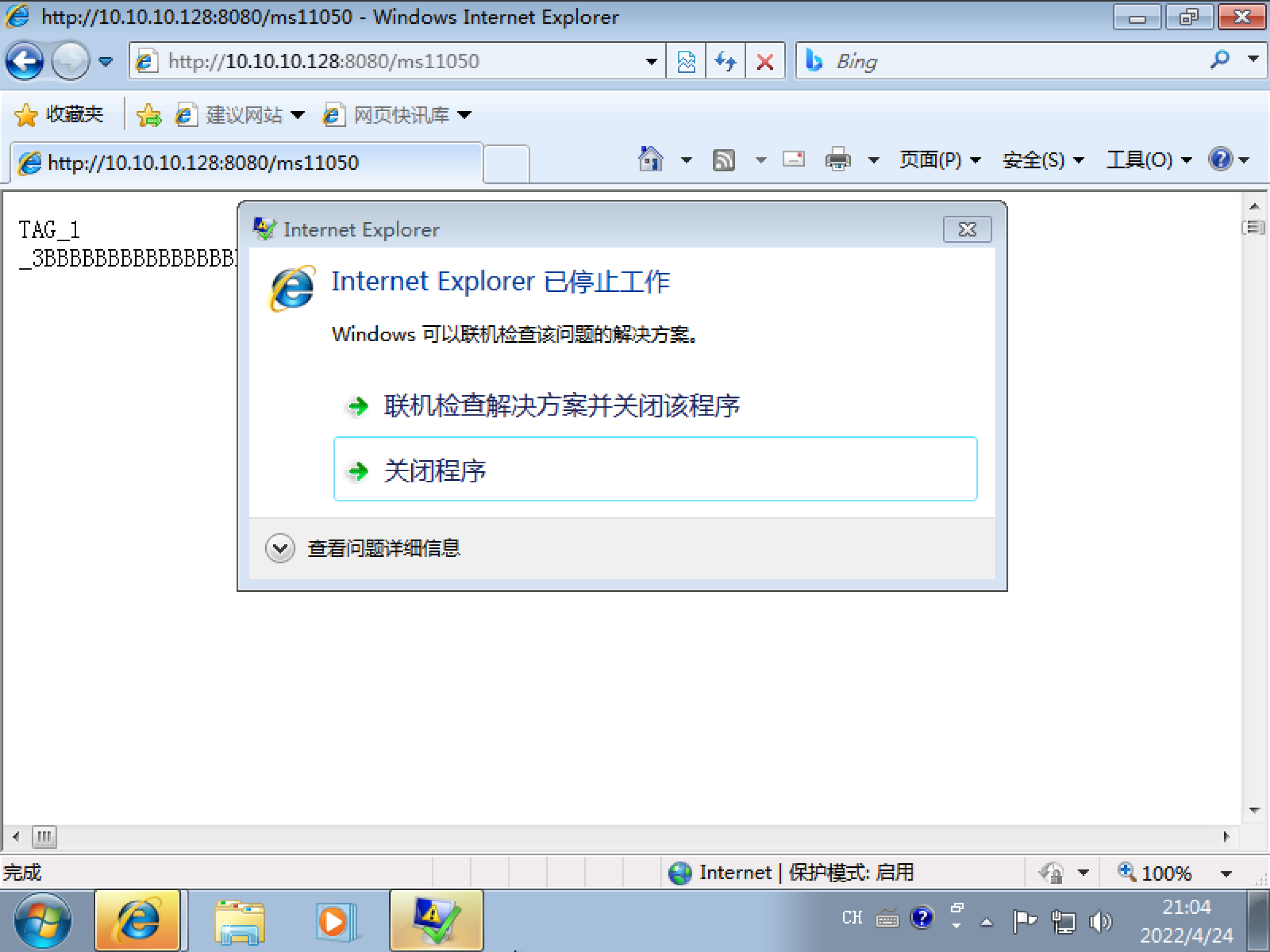Click the CH language indicator

pos(852,918)
